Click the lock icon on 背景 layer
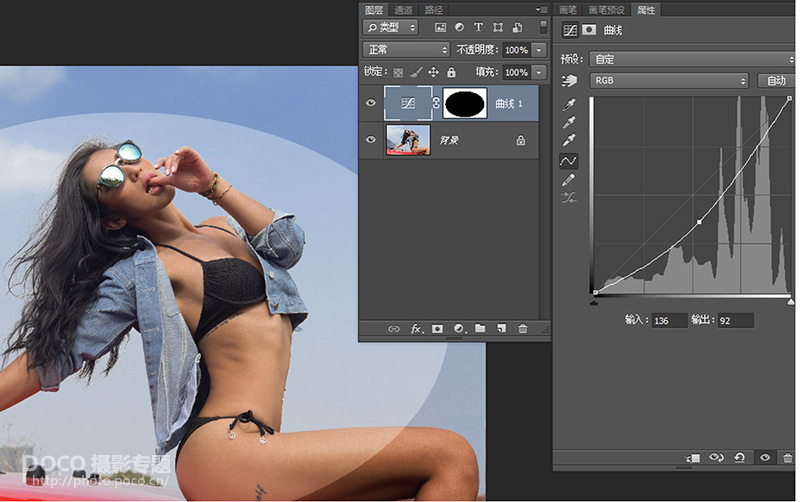This screenshot has width=800, height=502. click(x=520, y=140)
